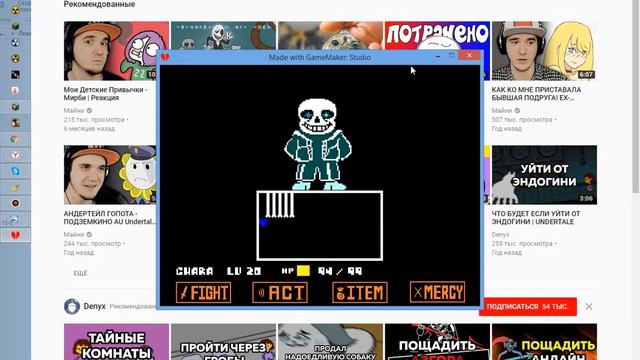The width and height of the screenshot is (640, 360).
Task: Select the FIGHT button in the game
Action: 203,293
